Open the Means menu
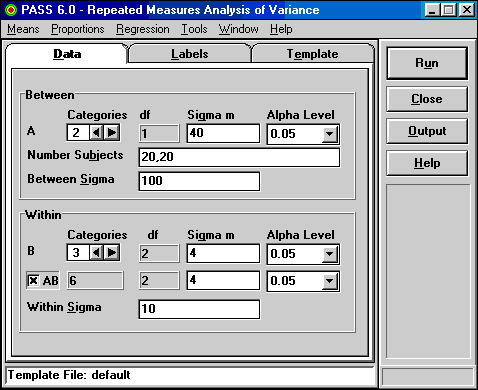Viewport: 478px width, 390px height. [23, 29]
